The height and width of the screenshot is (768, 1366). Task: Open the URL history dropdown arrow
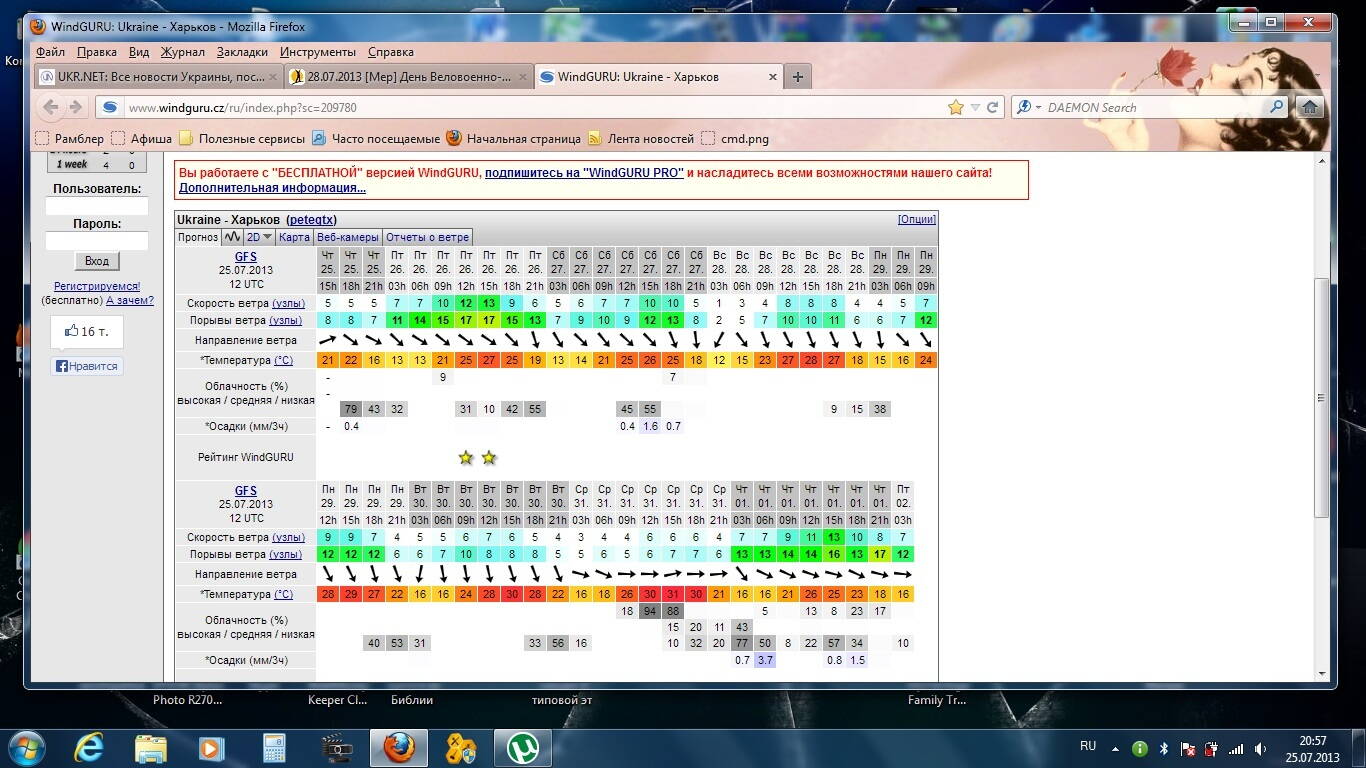click(975, 107)
